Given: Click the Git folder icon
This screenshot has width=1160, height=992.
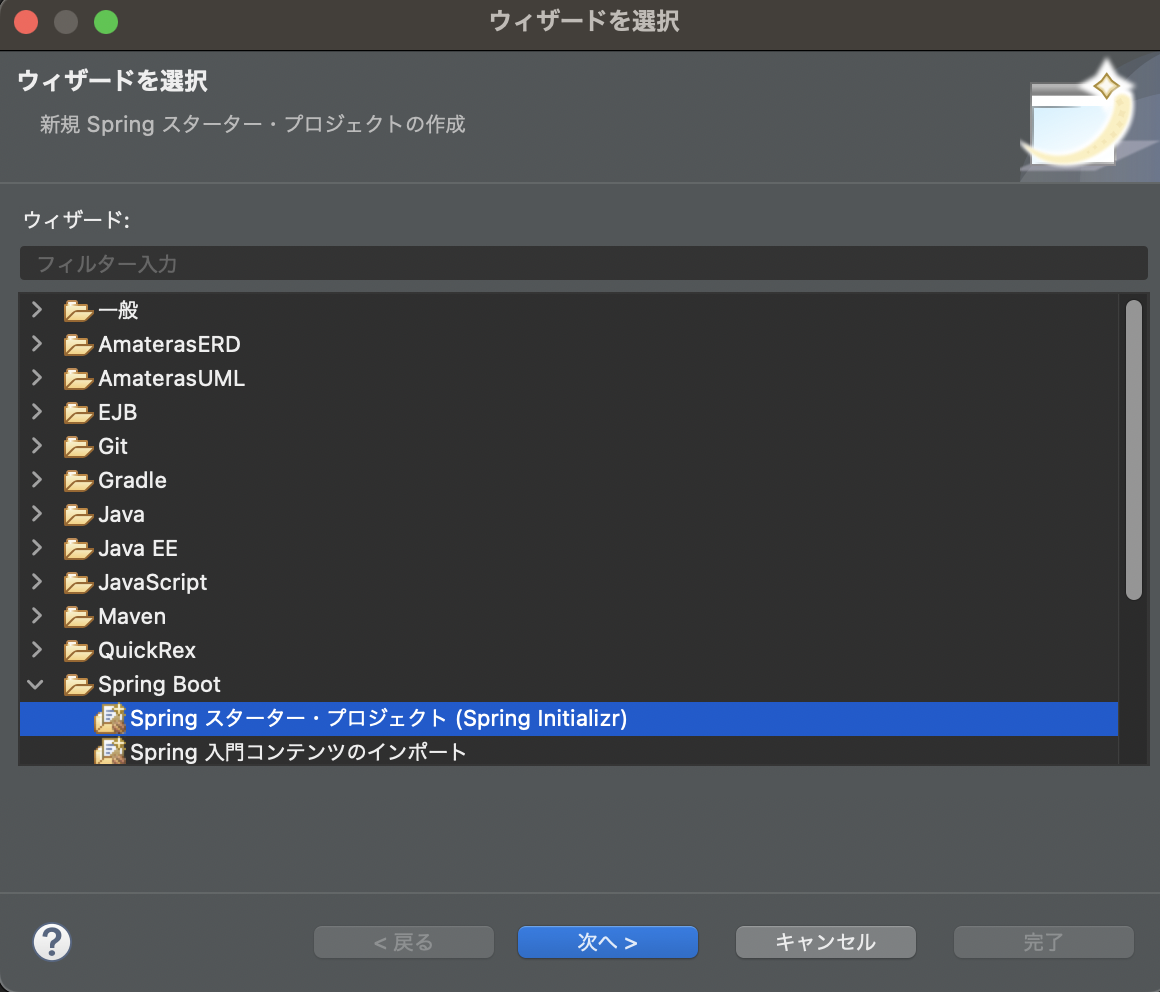Looking at the screenshot, I should (x=78, y=446).
